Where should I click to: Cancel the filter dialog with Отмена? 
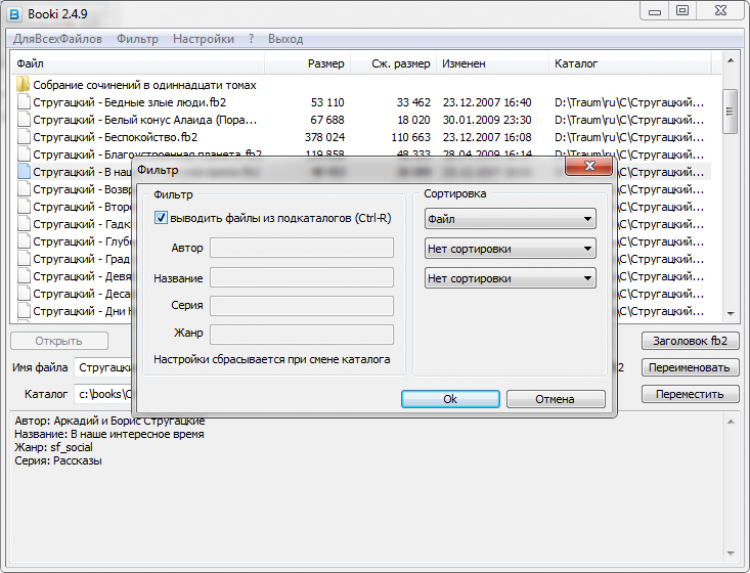tap(555, 399)
